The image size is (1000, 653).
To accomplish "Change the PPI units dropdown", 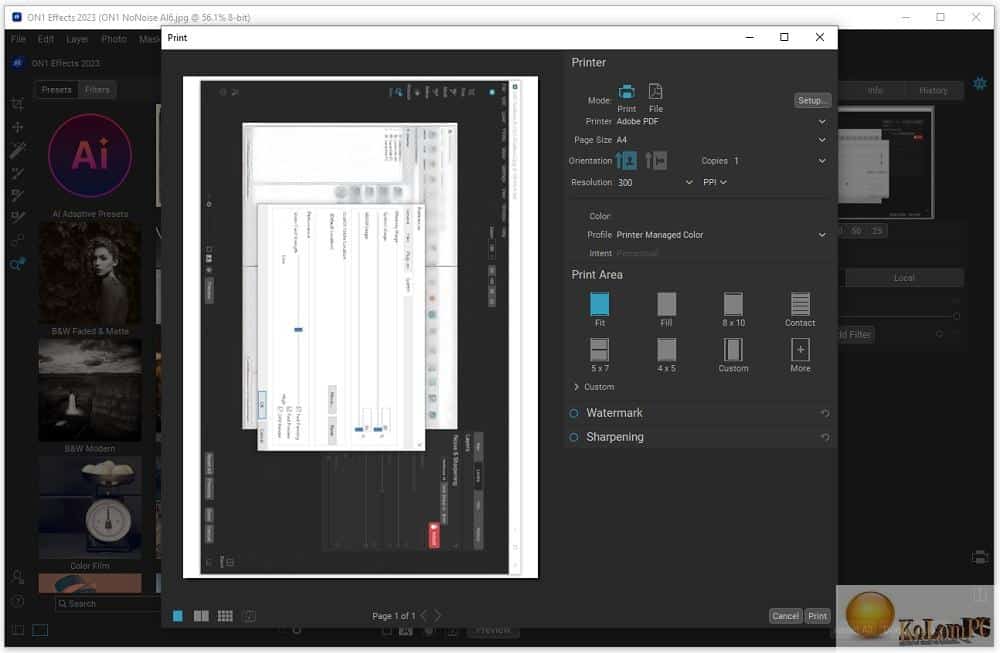I will [x=715, y=182].
